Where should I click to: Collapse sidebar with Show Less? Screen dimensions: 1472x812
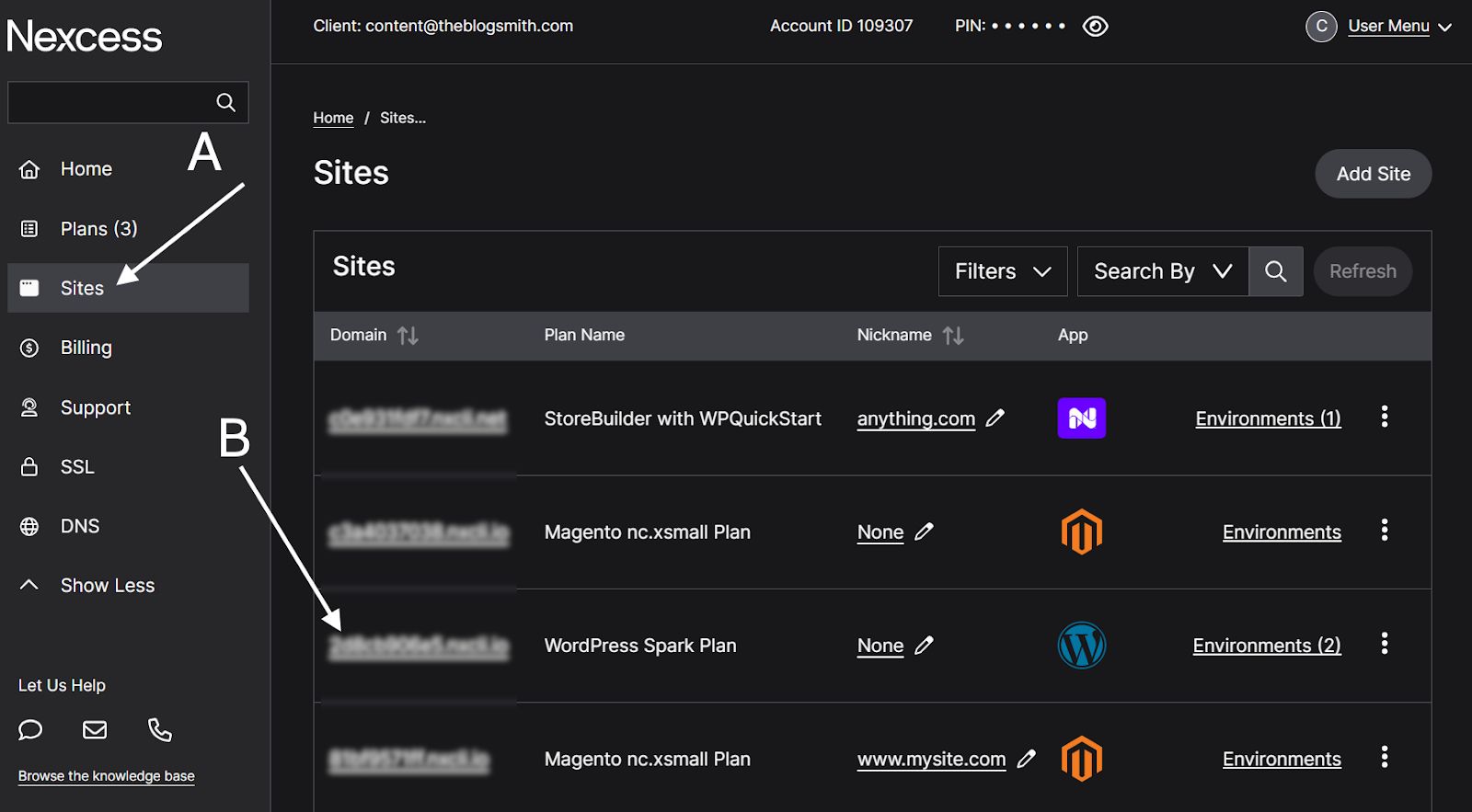point(107,586)
